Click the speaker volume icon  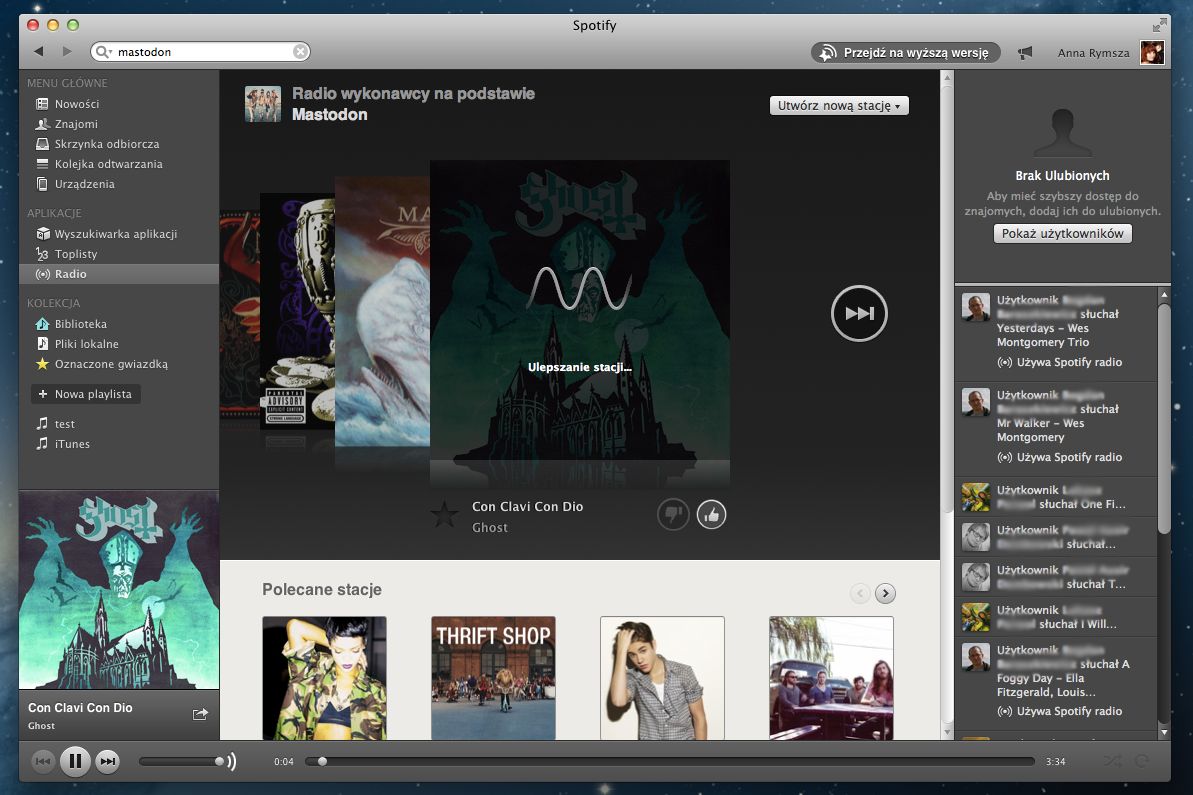point(231,761)
